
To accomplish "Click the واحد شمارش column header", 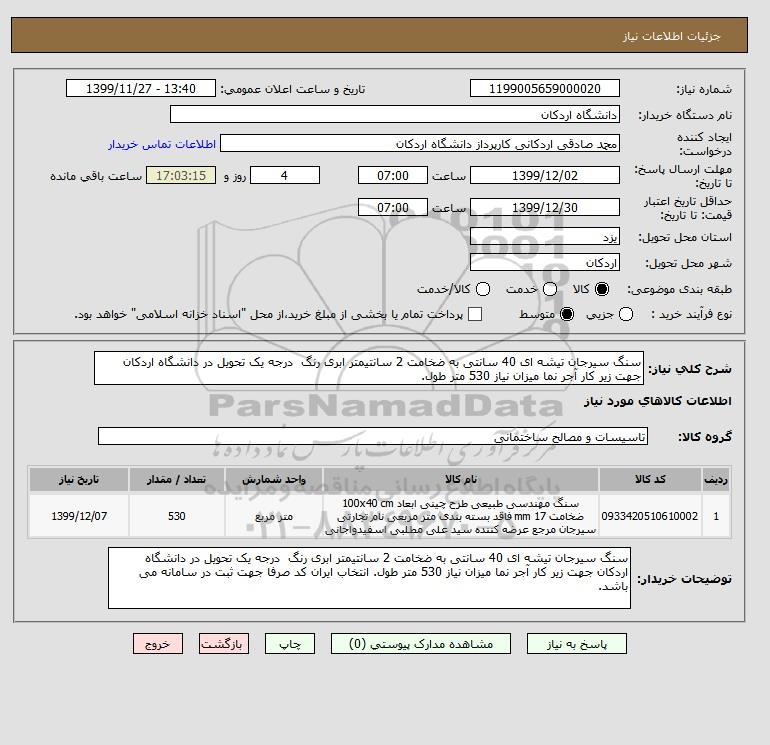I will pyautogui.click(x=274, y=479).
